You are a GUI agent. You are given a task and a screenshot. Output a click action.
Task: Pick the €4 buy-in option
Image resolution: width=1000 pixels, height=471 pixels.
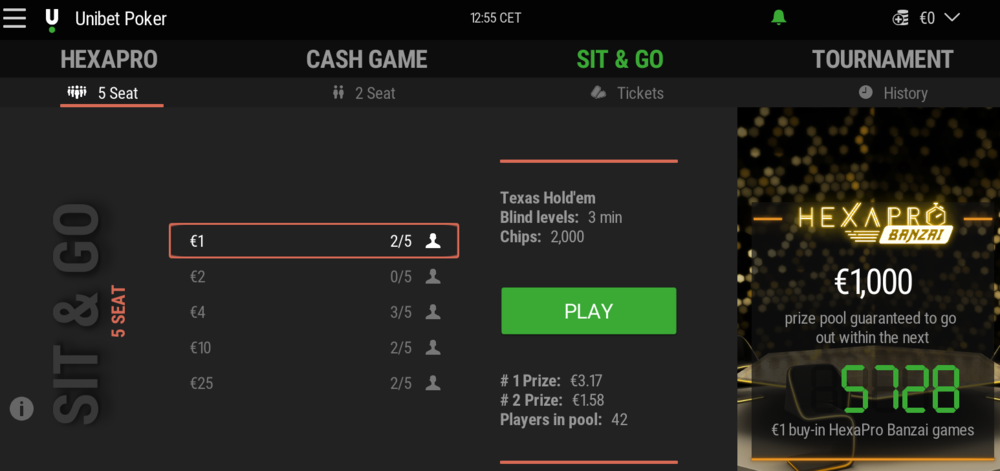pyautogui.click(x=313, y=312)
